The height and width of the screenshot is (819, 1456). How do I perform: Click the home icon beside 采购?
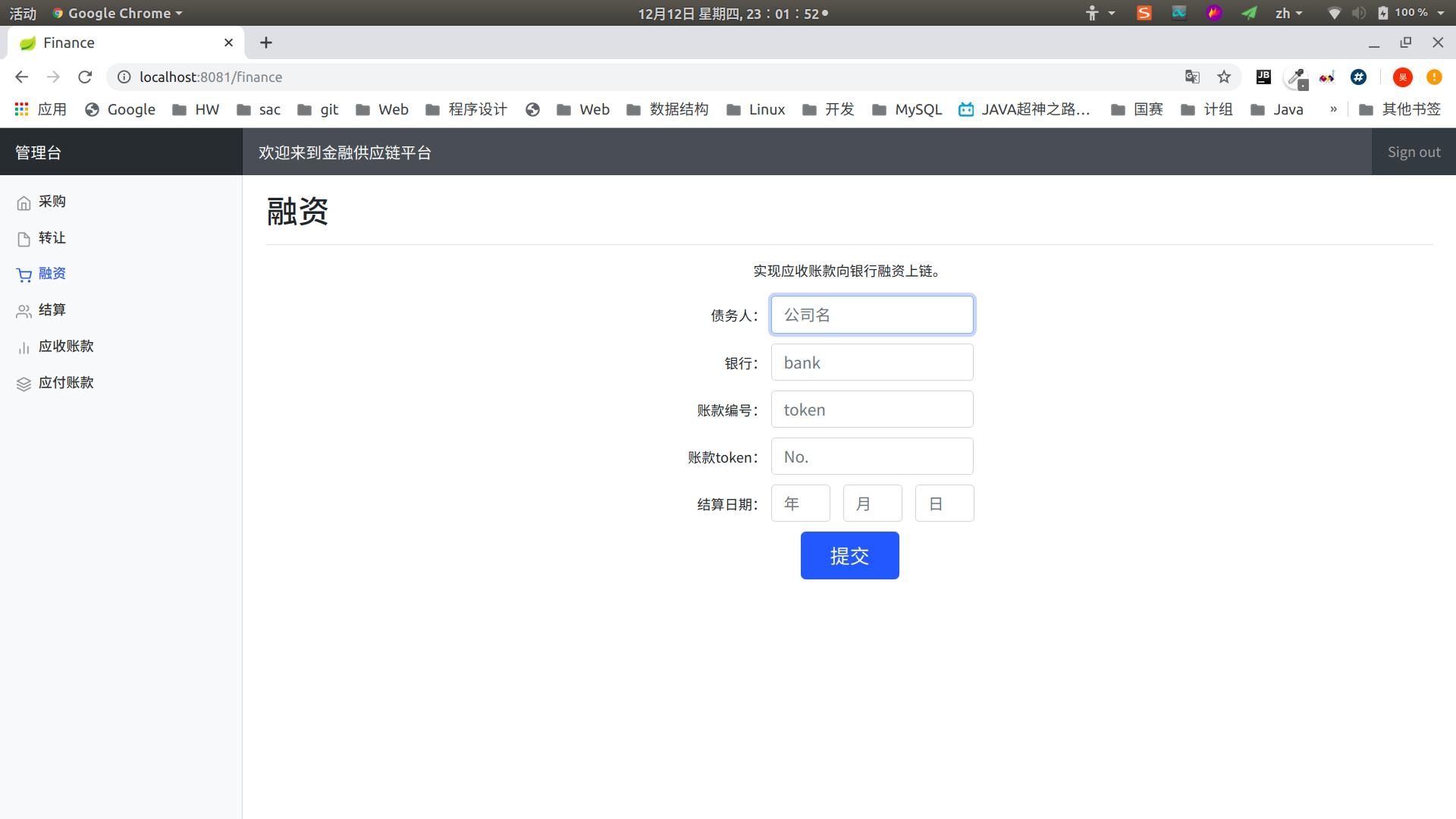tap(24, 202)
